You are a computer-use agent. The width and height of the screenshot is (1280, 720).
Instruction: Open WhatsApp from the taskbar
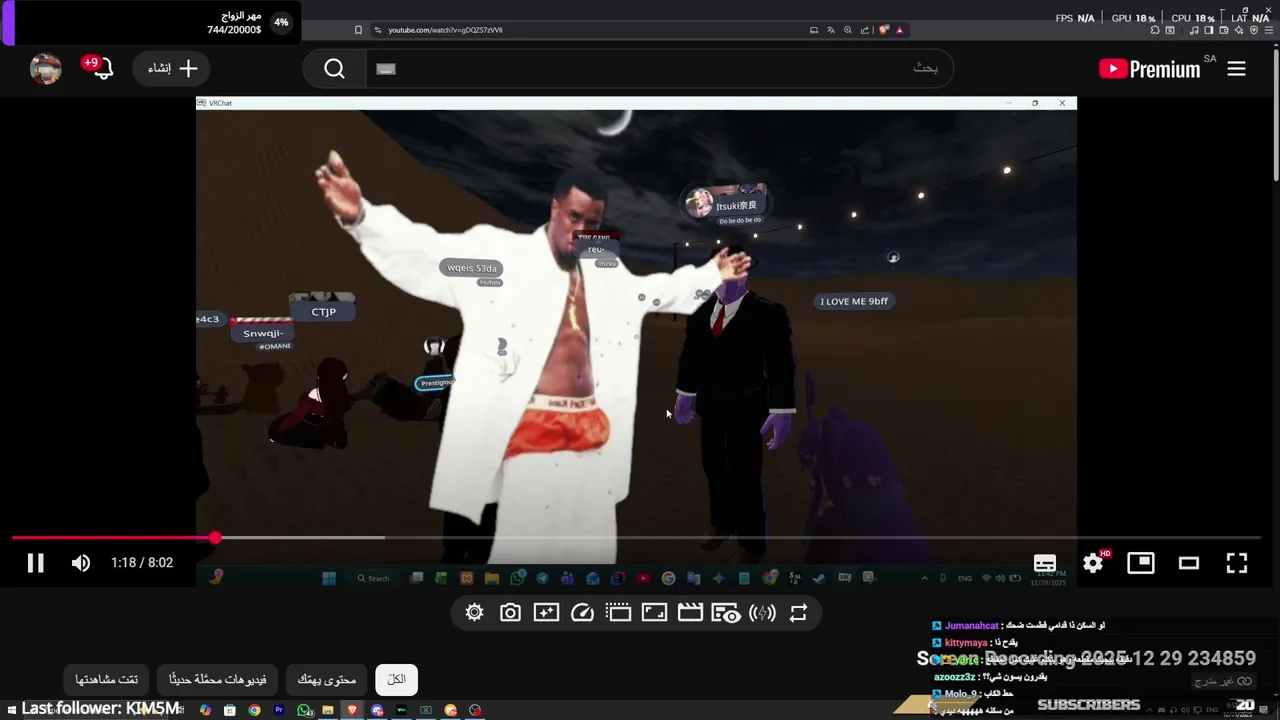(304, 710)
